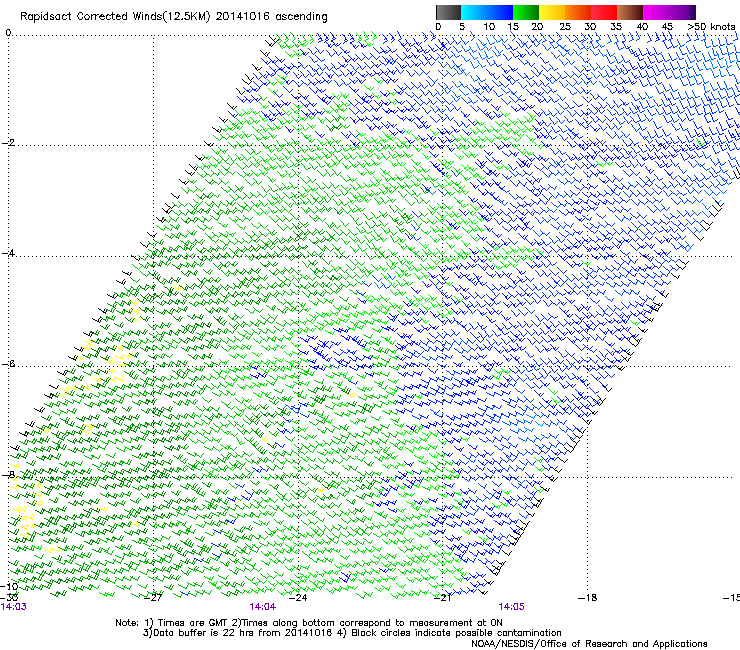Click the purple time stamp '14:03'
Viewport: 740px width, 650px height.
(x=13, y=607)
